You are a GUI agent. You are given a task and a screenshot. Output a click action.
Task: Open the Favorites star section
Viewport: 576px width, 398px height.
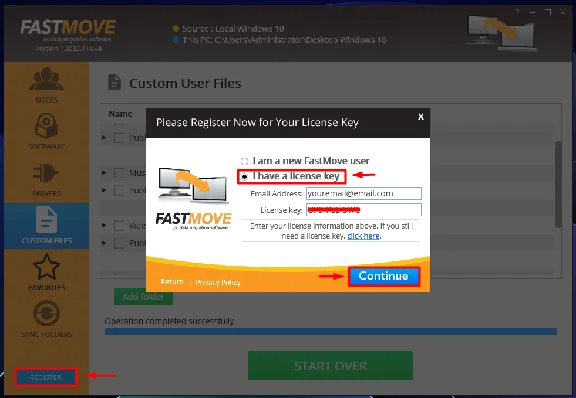46,272
